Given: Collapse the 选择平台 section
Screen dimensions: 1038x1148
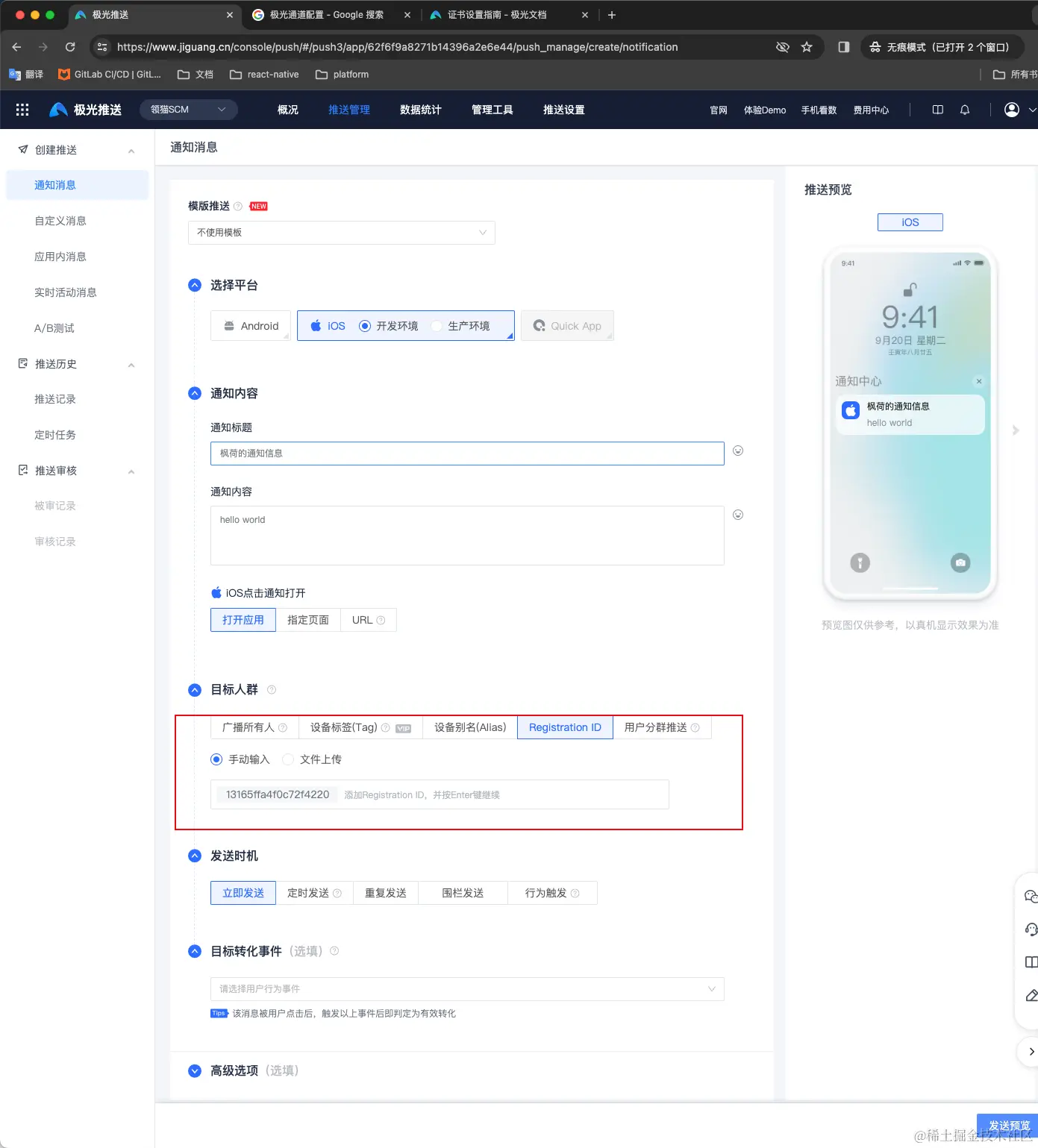Looking at the screenshot, I should click(x=195, y=285).
